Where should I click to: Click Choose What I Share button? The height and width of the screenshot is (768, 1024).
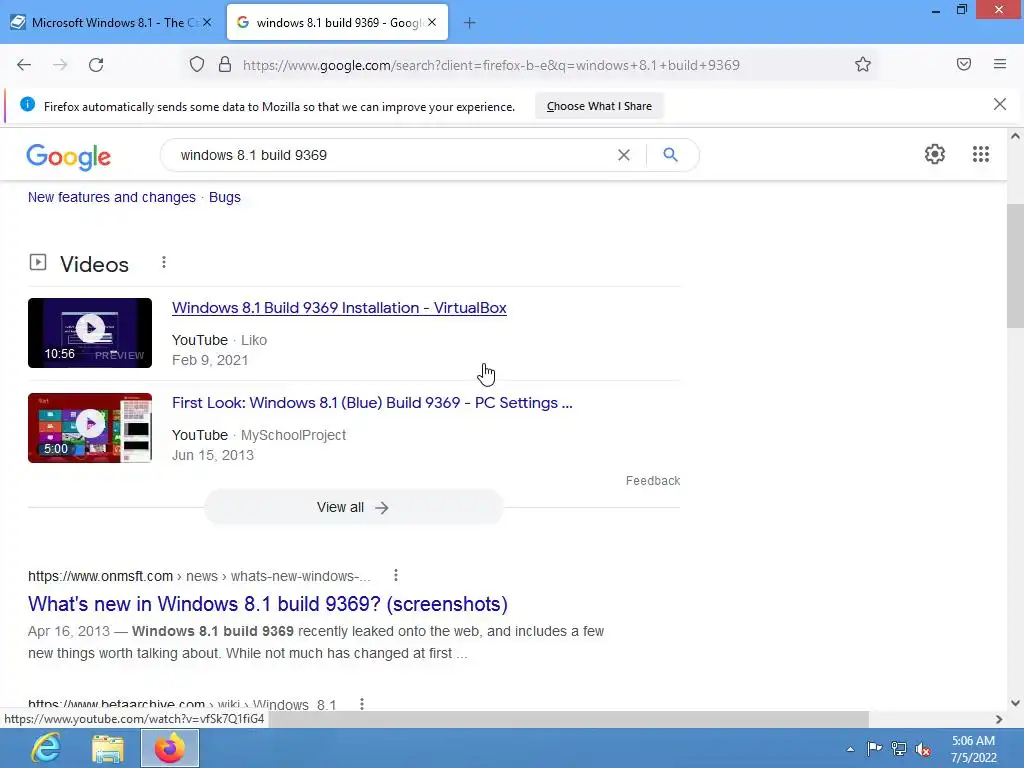click(599, 106)
